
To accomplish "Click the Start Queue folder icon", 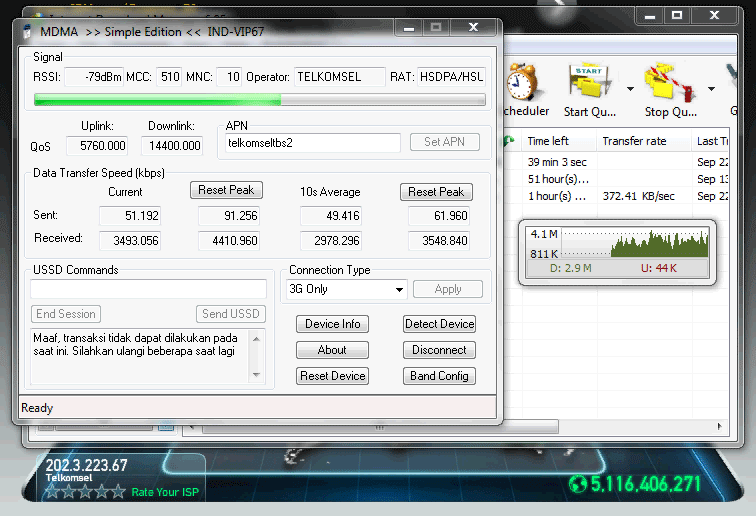I will (x=589, y=81).
